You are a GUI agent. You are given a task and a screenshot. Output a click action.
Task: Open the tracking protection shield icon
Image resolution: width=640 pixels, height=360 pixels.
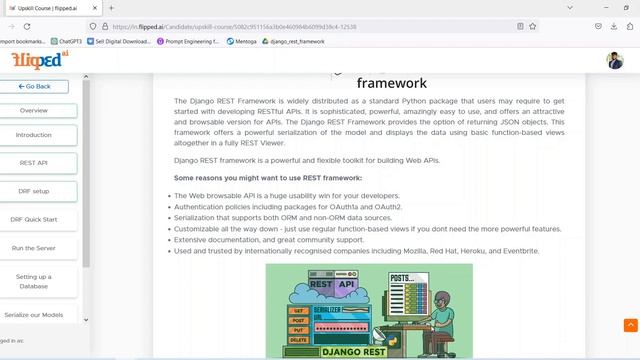[93, 27]
